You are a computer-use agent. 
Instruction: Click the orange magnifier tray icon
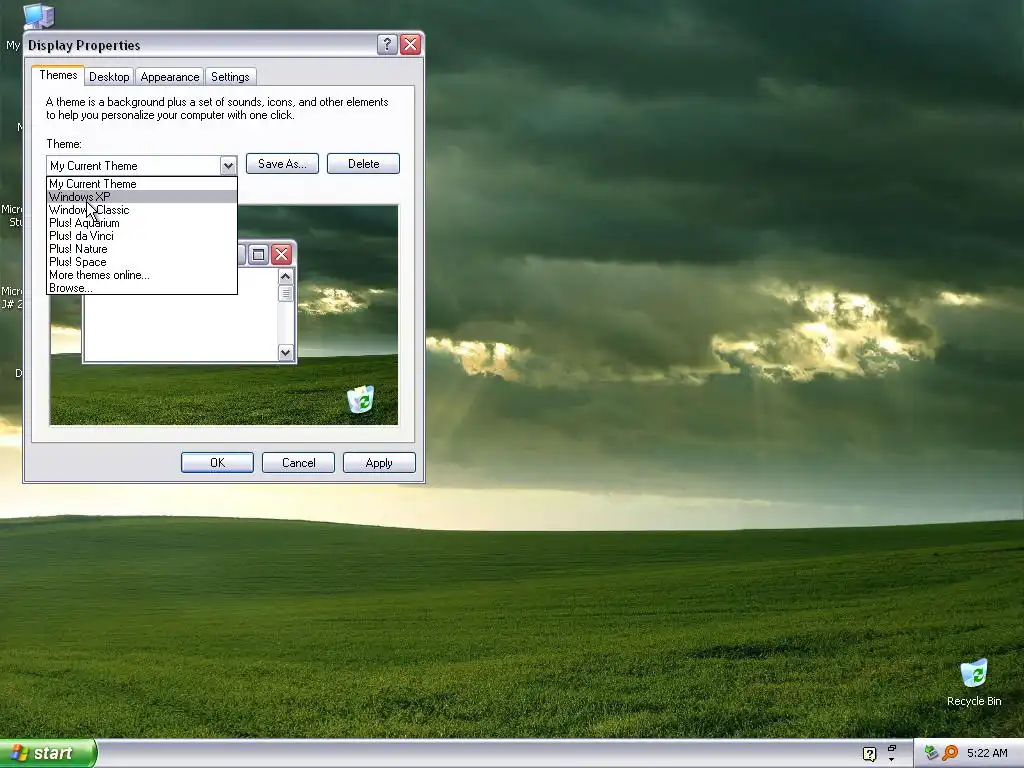[950, 753]
